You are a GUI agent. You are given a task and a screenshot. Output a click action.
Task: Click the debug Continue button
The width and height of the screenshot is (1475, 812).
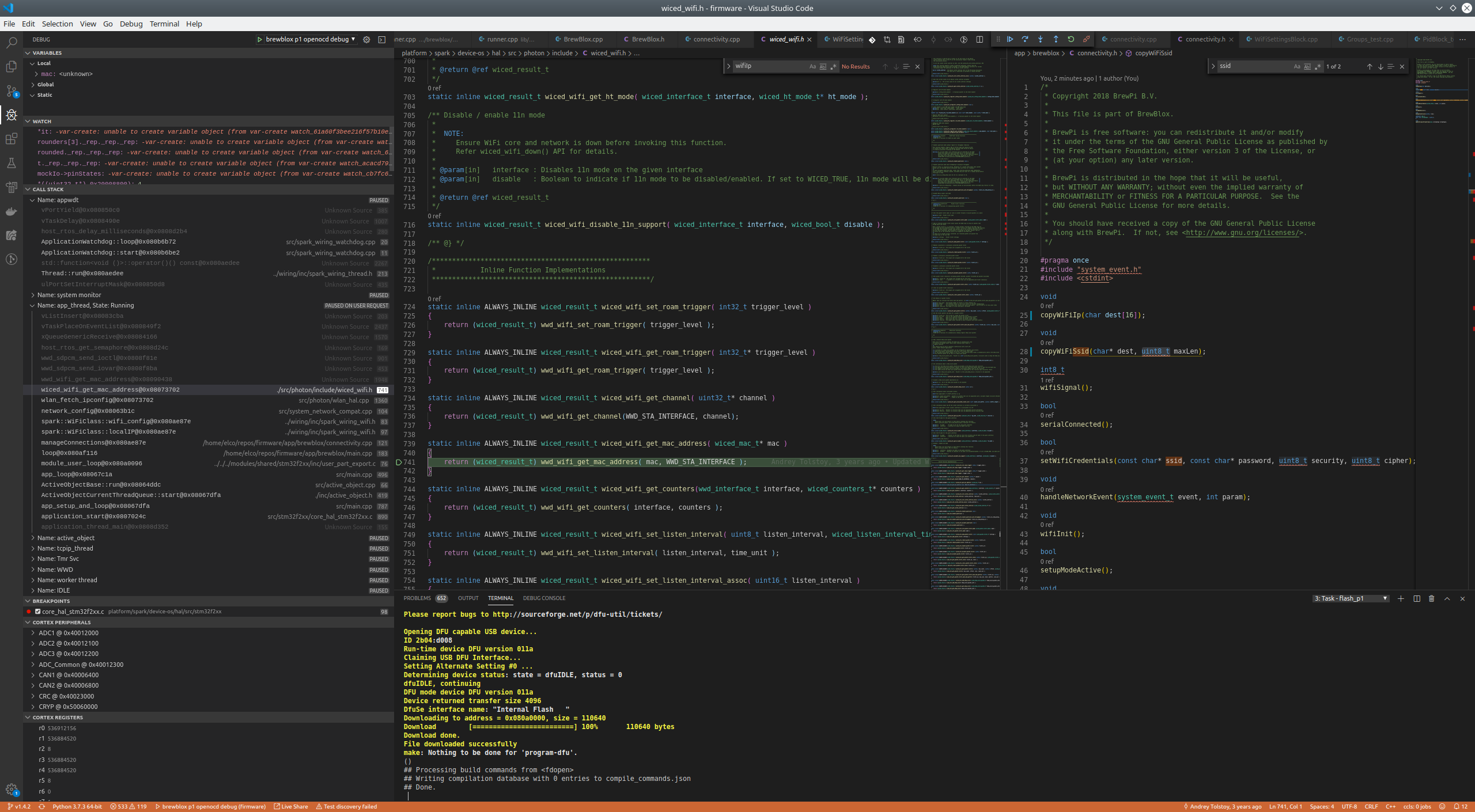1010,39
